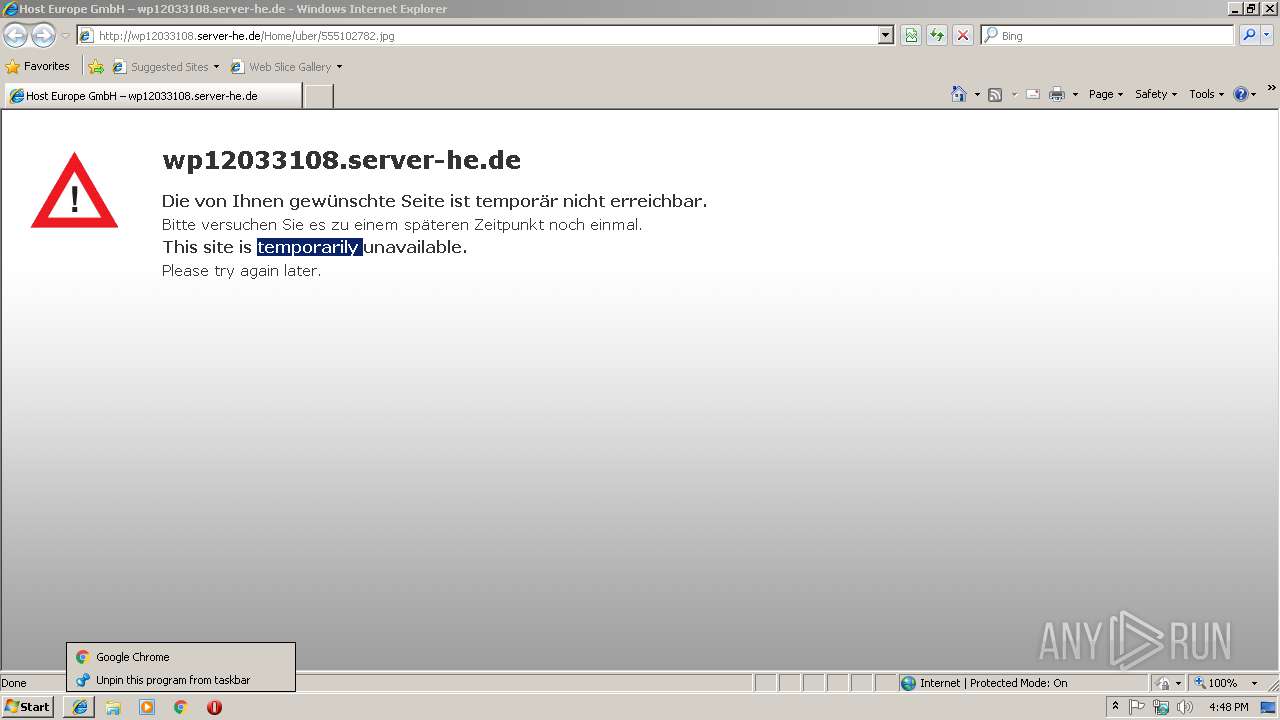
Task: Click the highlighted word temporarily
Action: pyautogui.click(x=309, y=247)
